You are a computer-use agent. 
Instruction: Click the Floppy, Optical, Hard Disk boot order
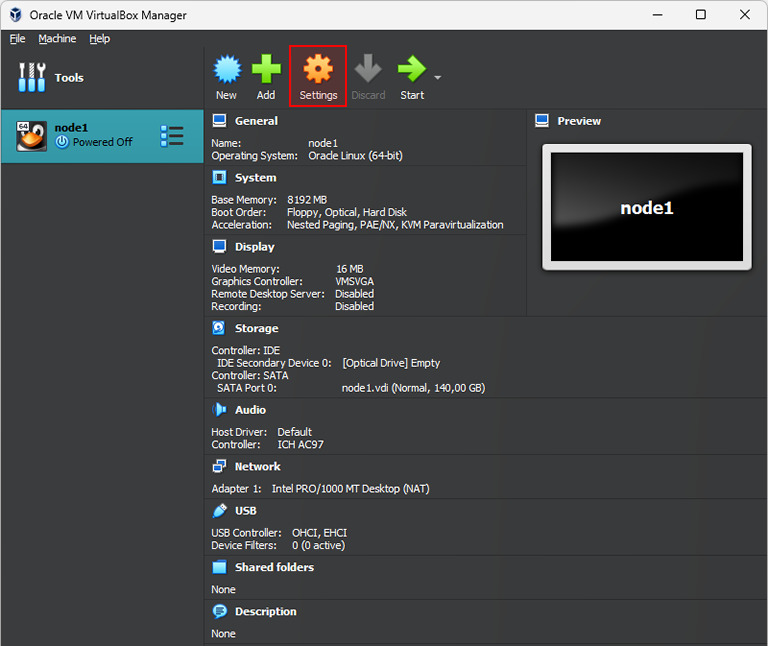click(x=347, y=212)
